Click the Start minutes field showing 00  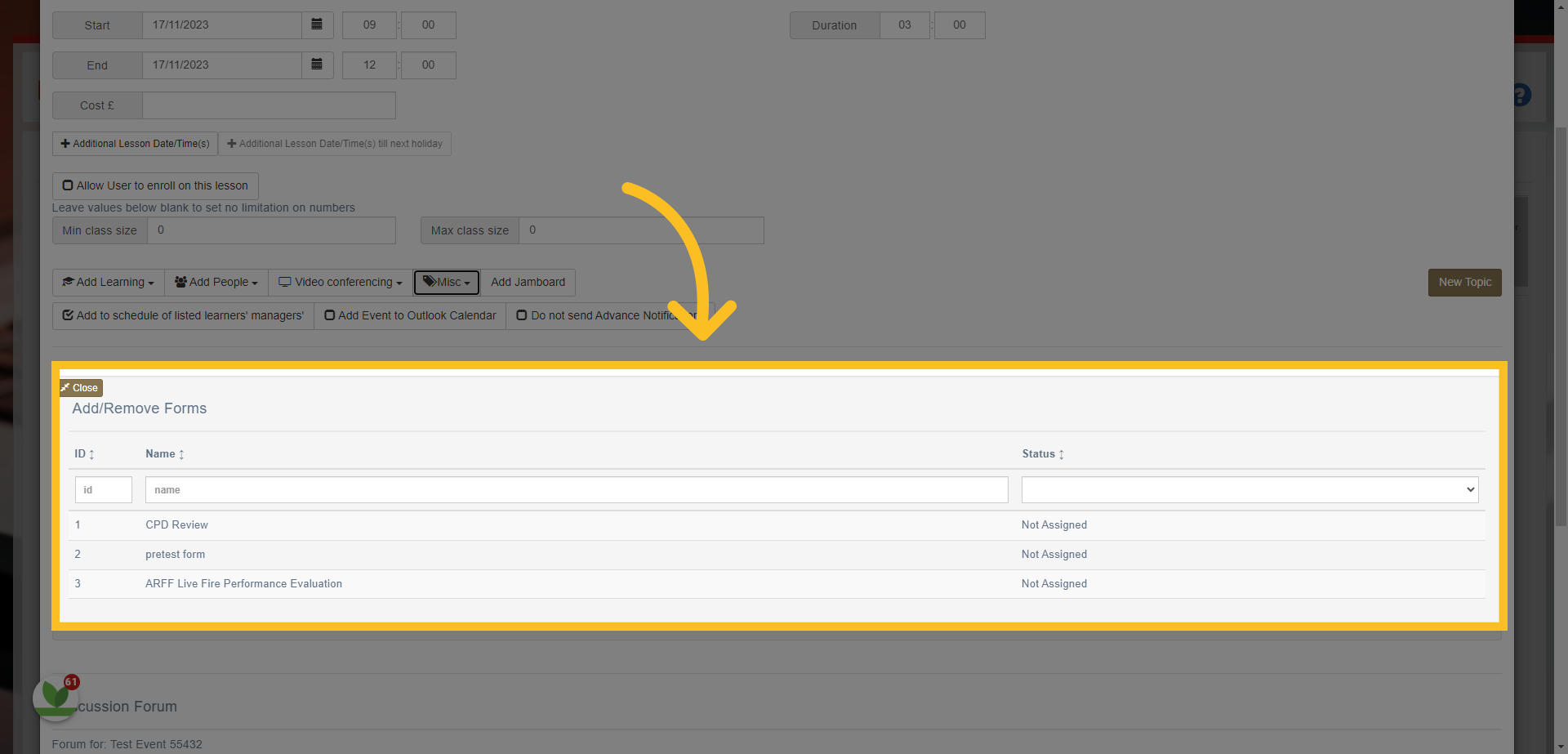(428, 25)
